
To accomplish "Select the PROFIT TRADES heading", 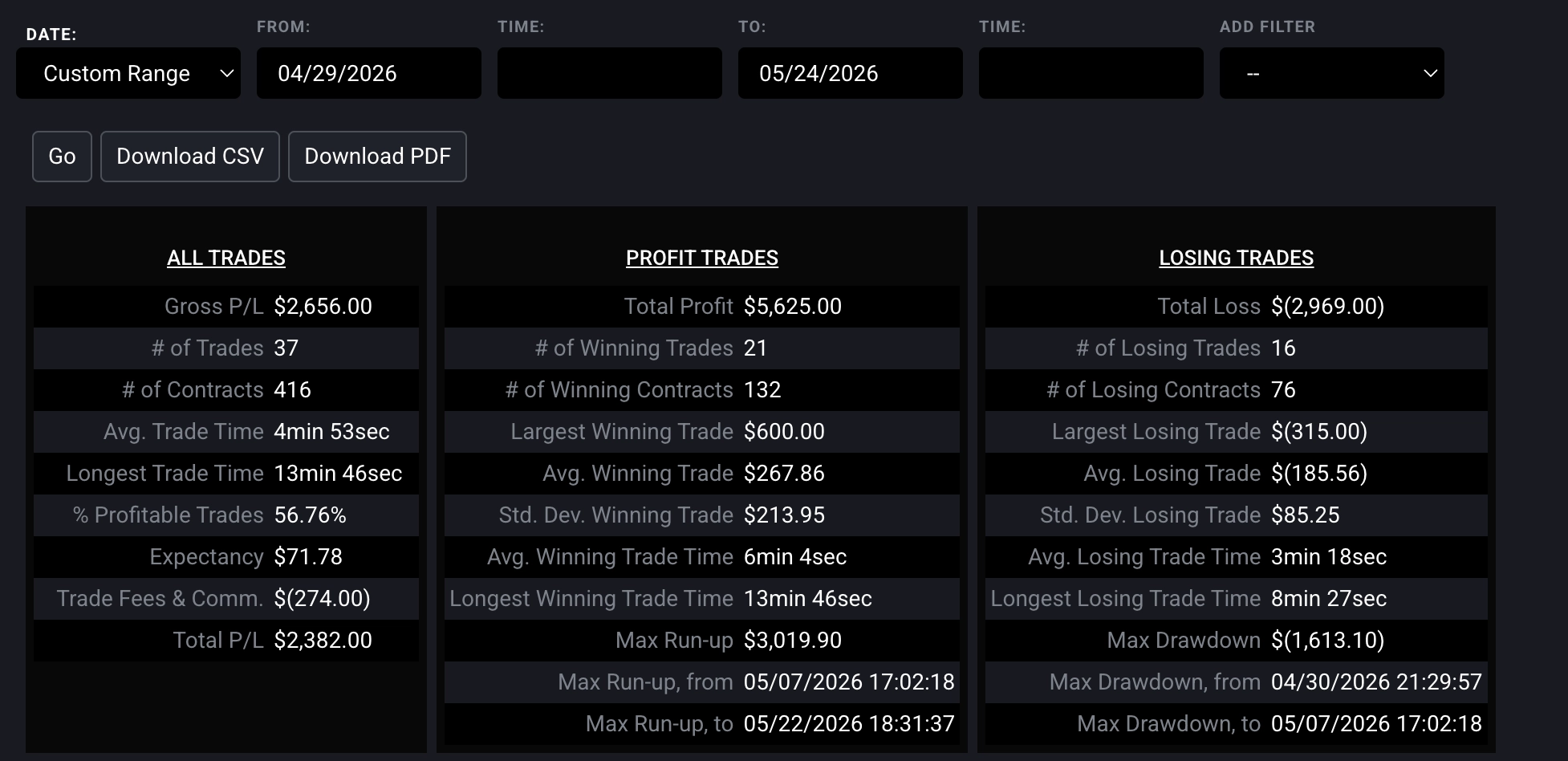I will (x=702, y=258).
